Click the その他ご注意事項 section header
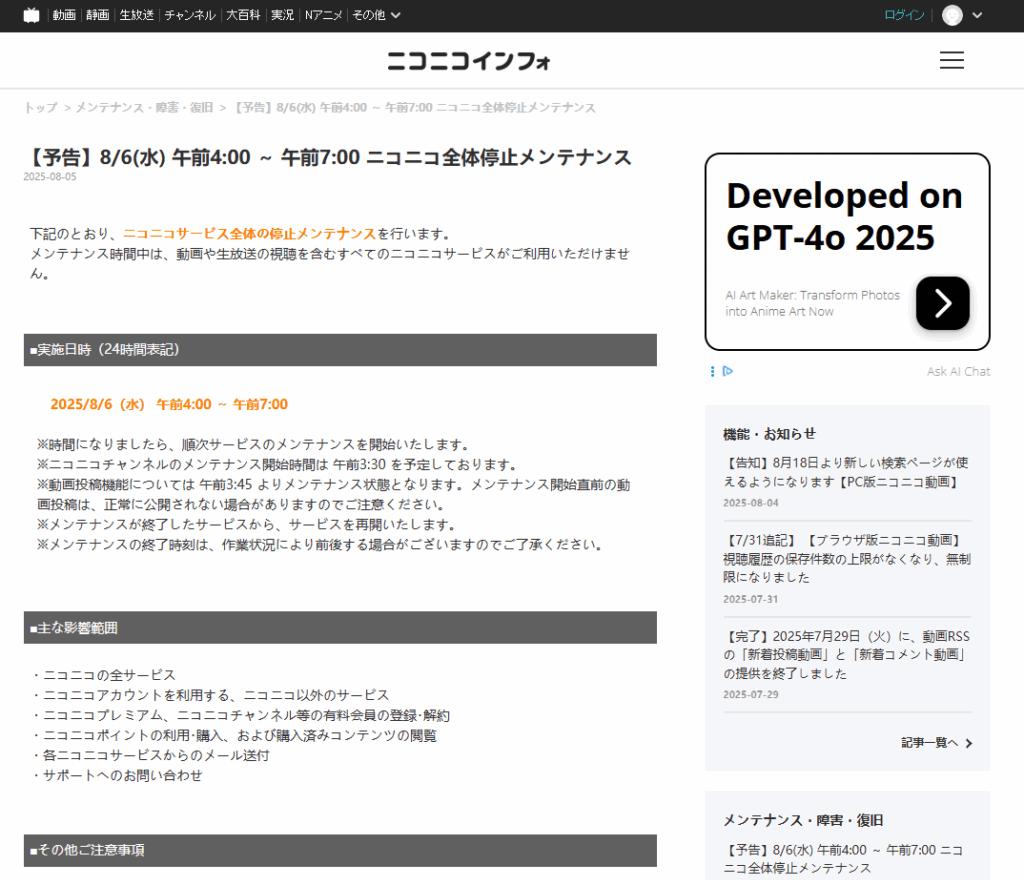 pyautogui.click(x=340, y=850)
